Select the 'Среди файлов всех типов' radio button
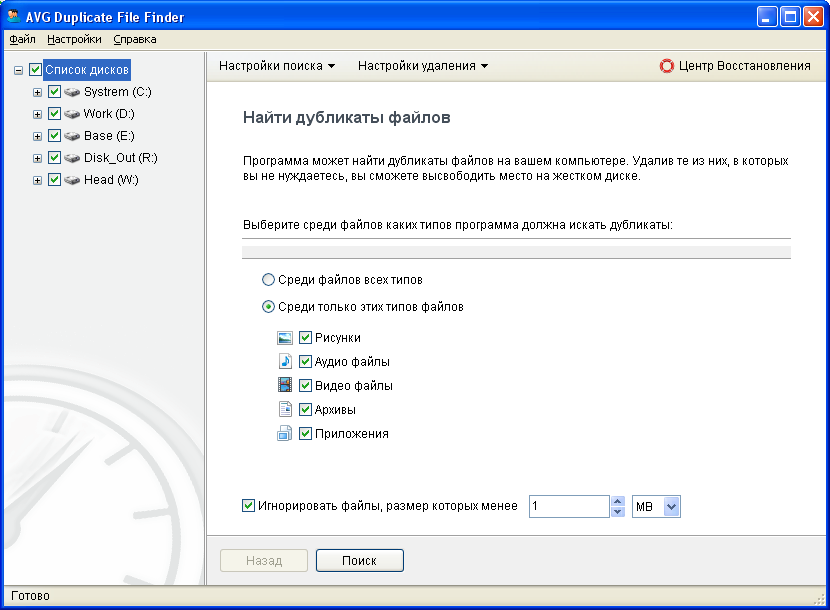 [x=268, y=280]
